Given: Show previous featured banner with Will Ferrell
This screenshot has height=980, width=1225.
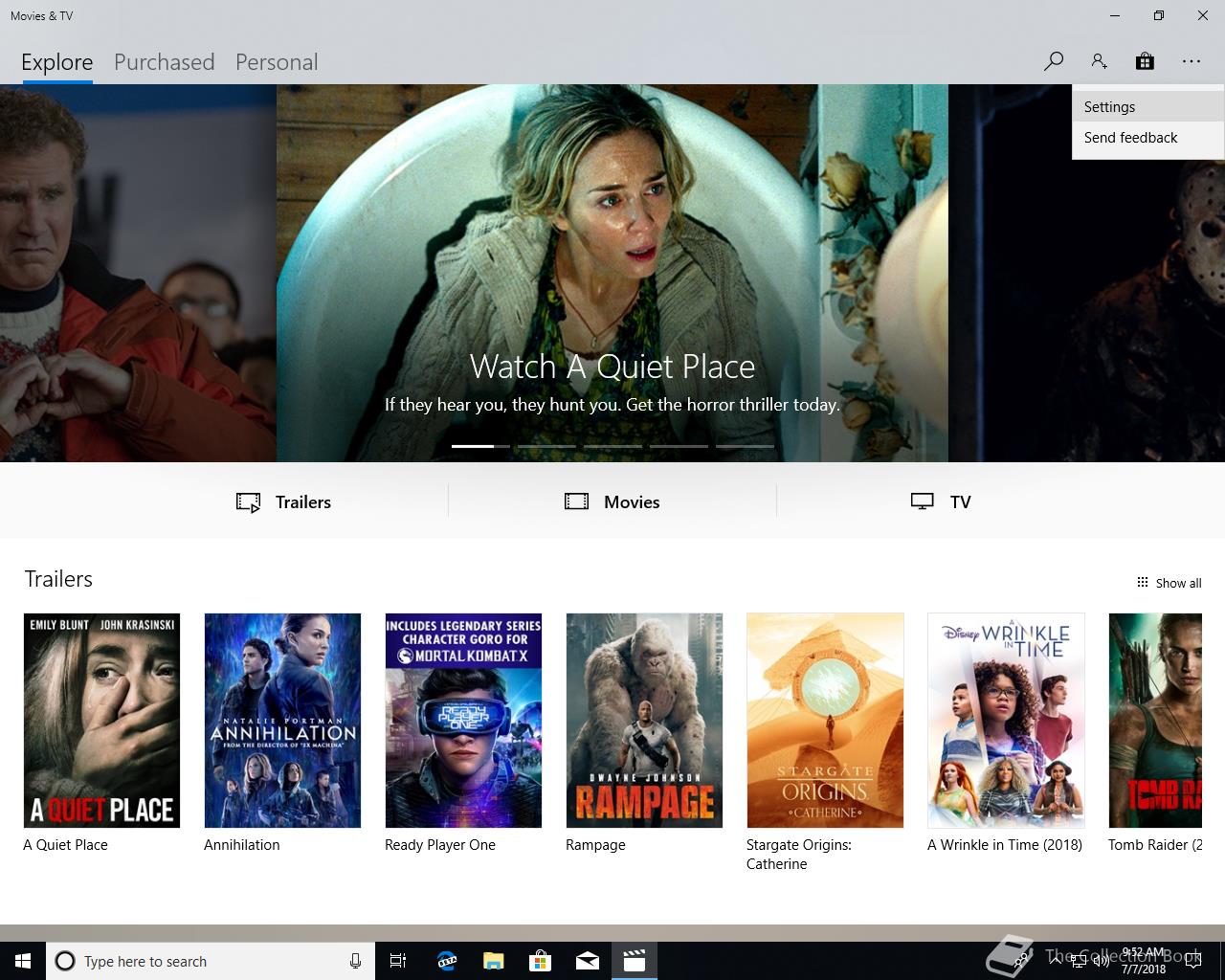Looking at the screenshot, I should (138, 273).
